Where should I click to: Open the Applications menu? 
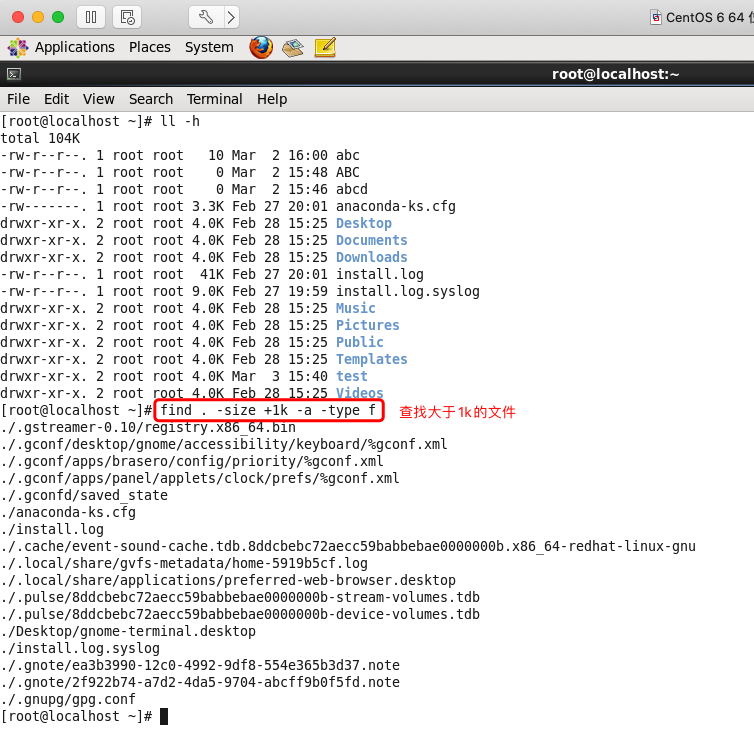[75, 47]
